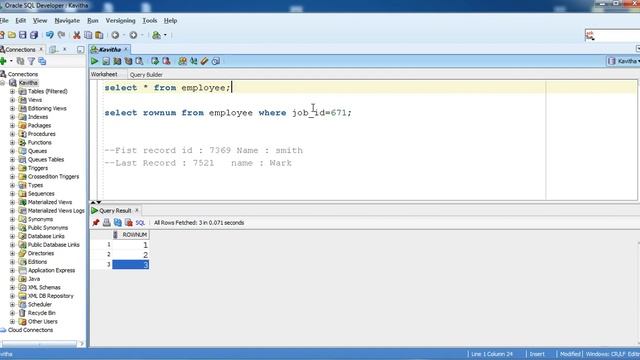This screenshot has height=360, width=640.
Task: Click the SQL link in Query Result toolbar
Action: coord(140,223)
